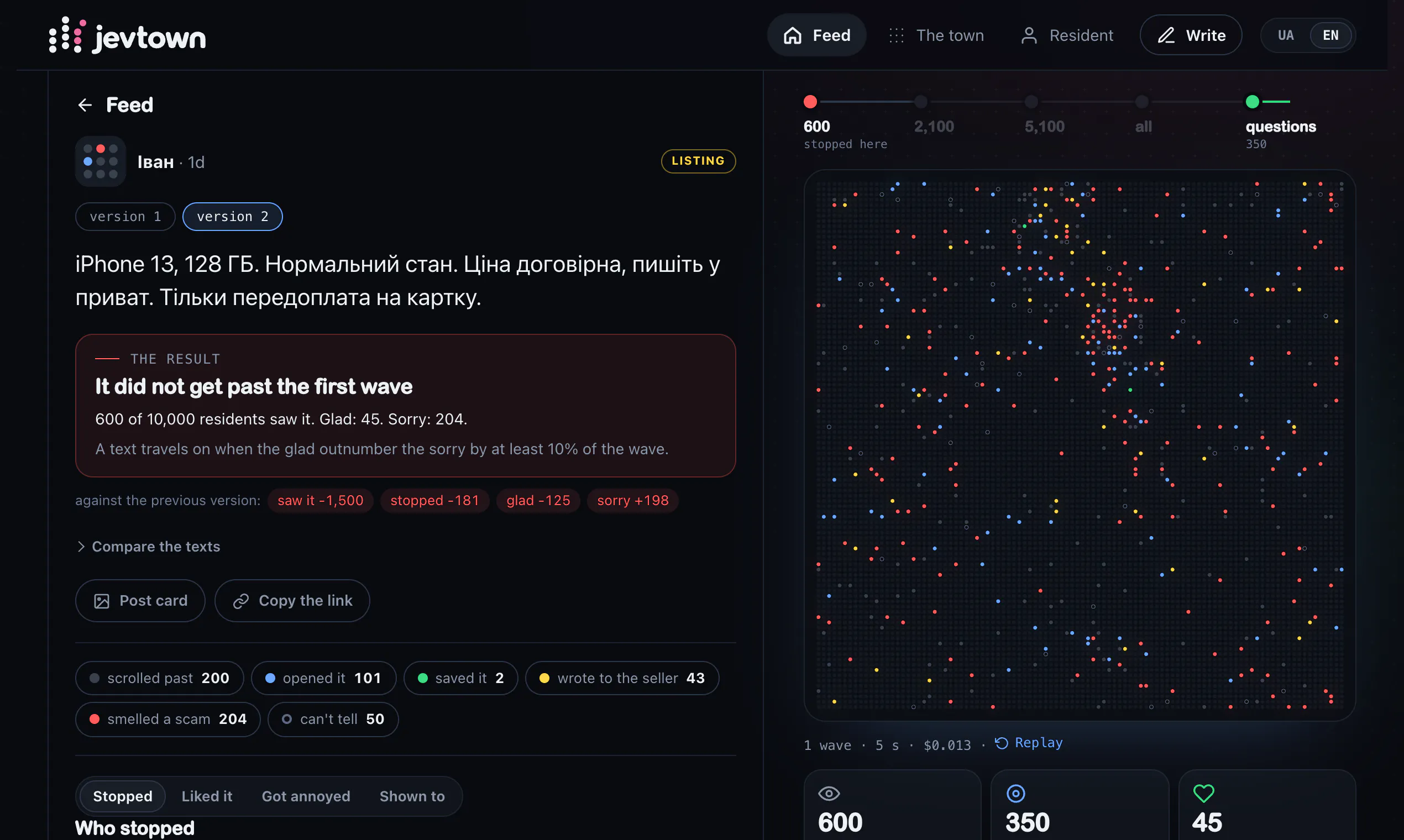Click the image icon on Post card

101,601
